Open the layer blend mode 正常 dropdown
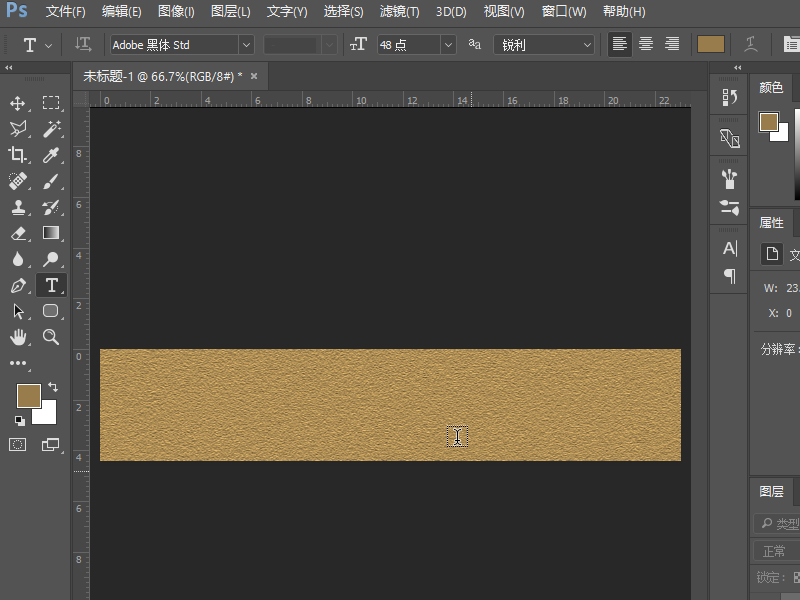 tap(777, 551)
